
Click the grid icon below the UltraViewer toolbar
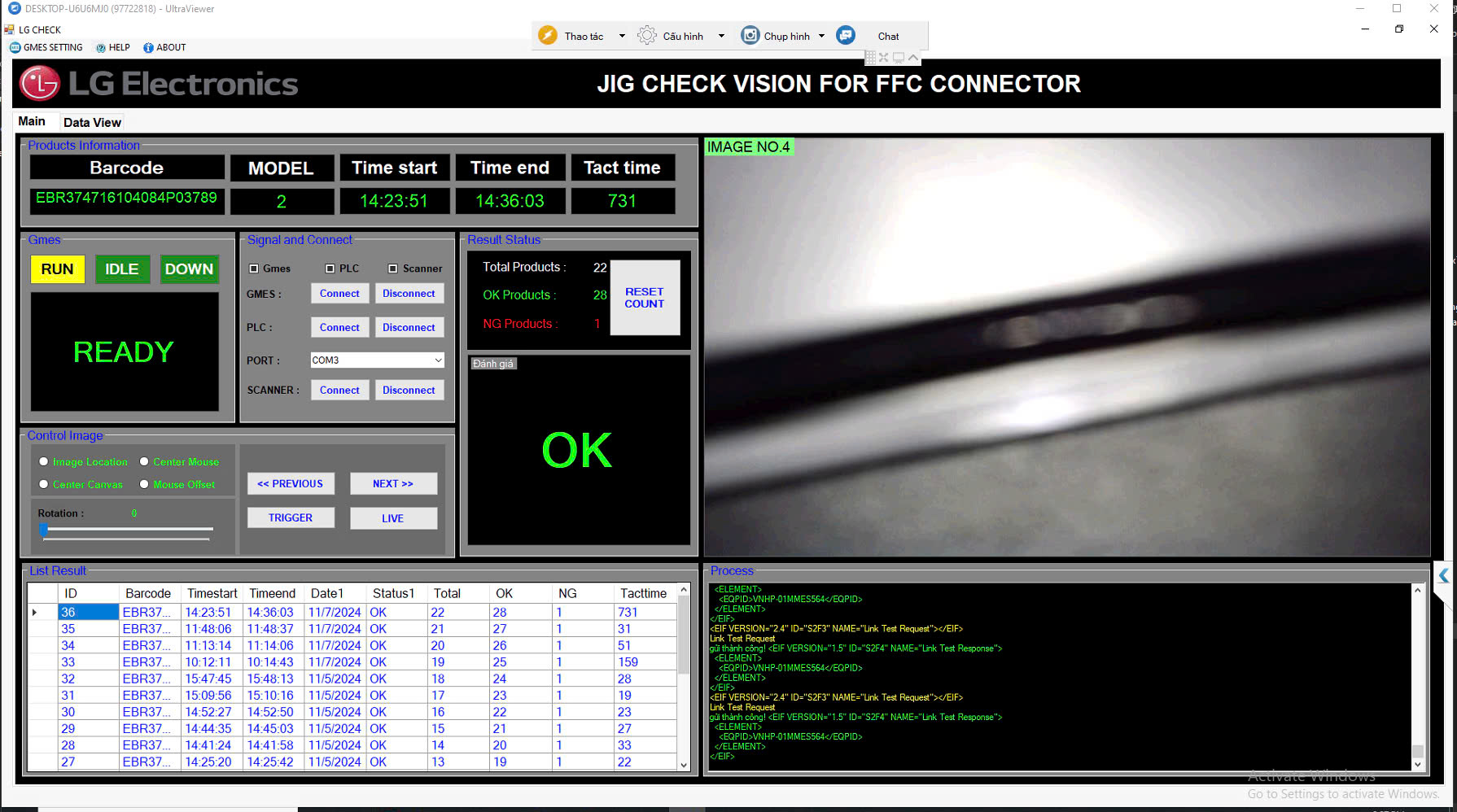tap(870, 58)
